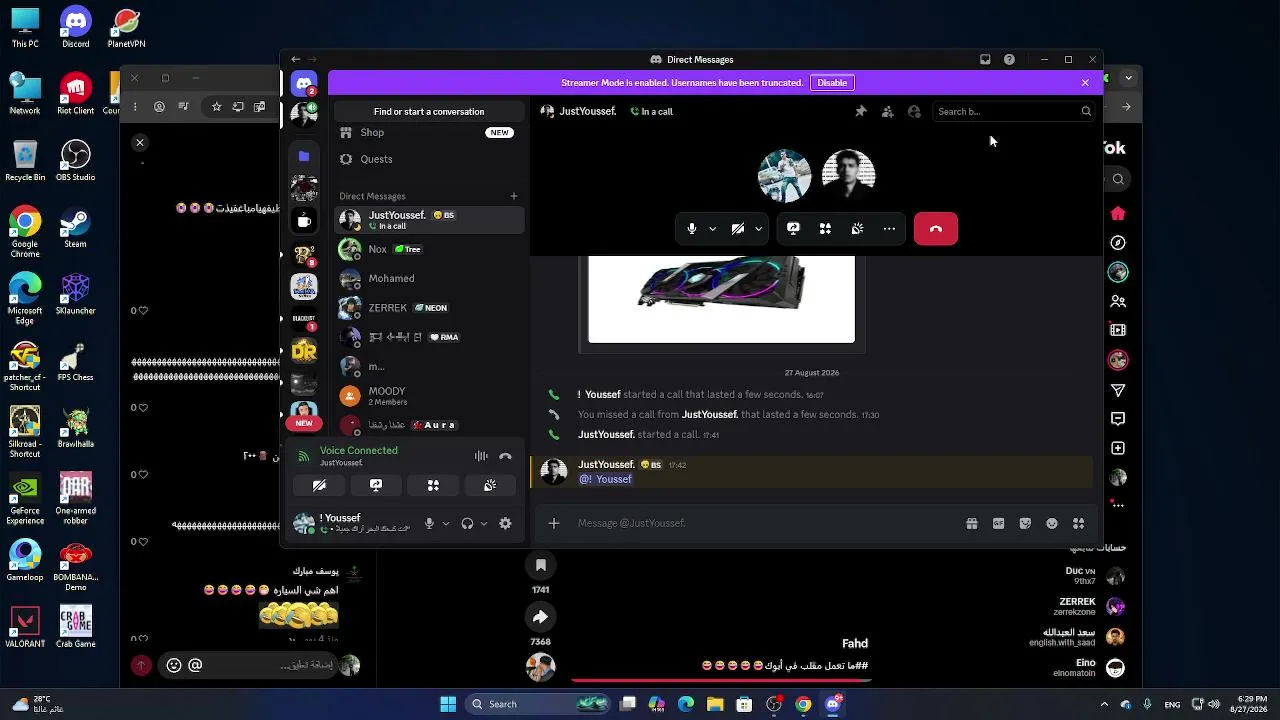Open apps launcher in message bar

tap(1078, 523)
